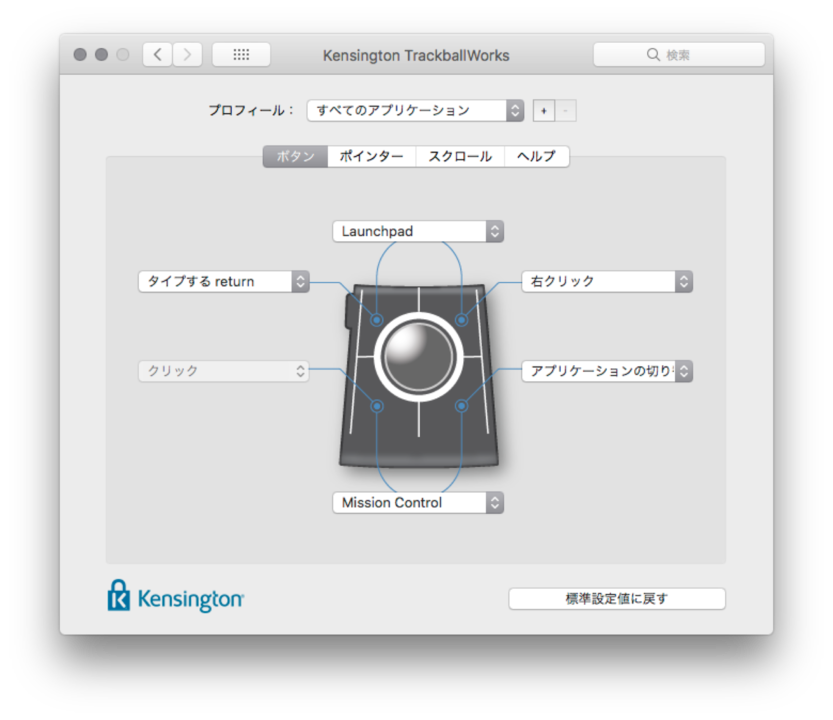Open the アプリケーションの切り替え dropdown
The height and width of the screenshot is (720, 833).
607,371
